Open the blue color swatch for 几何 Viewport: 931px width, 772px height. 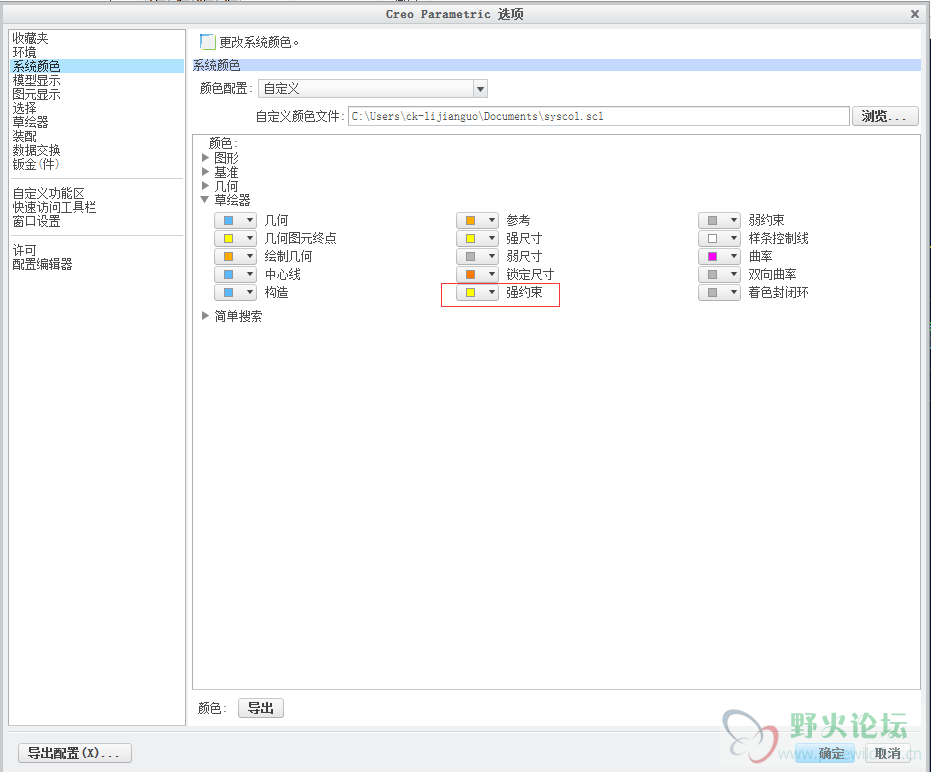pyautogui.click(x=236, y=220)
